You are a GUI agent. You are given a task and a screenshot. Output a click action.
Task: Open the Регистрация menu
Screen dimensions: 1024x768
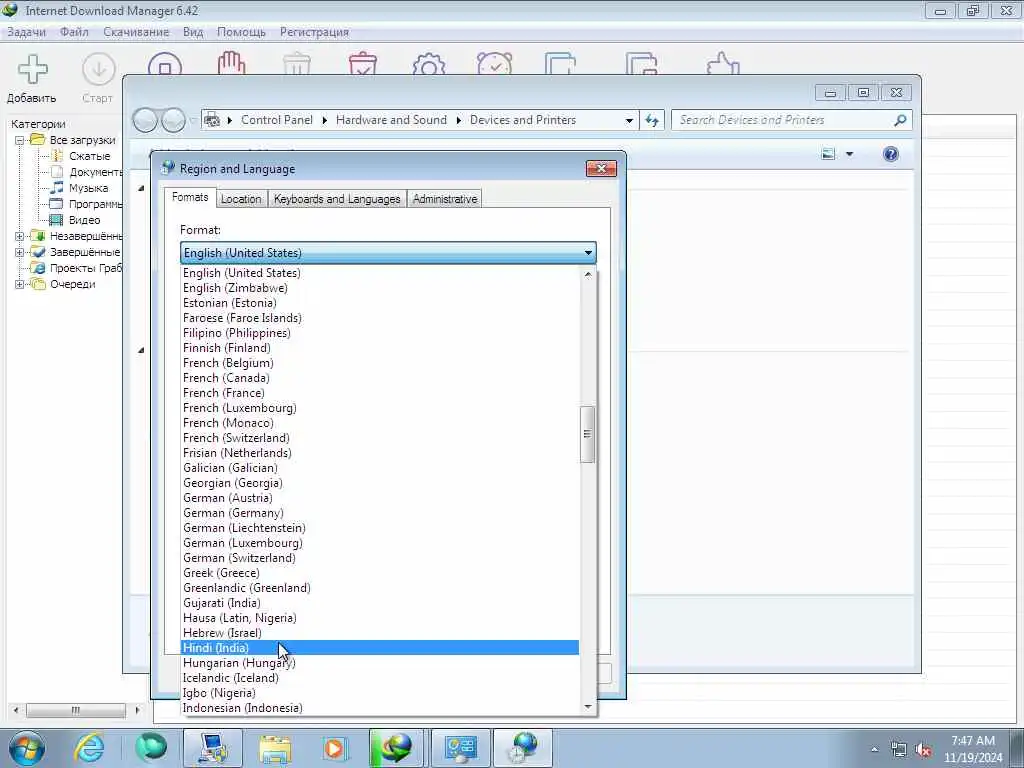tap(314, 32)
